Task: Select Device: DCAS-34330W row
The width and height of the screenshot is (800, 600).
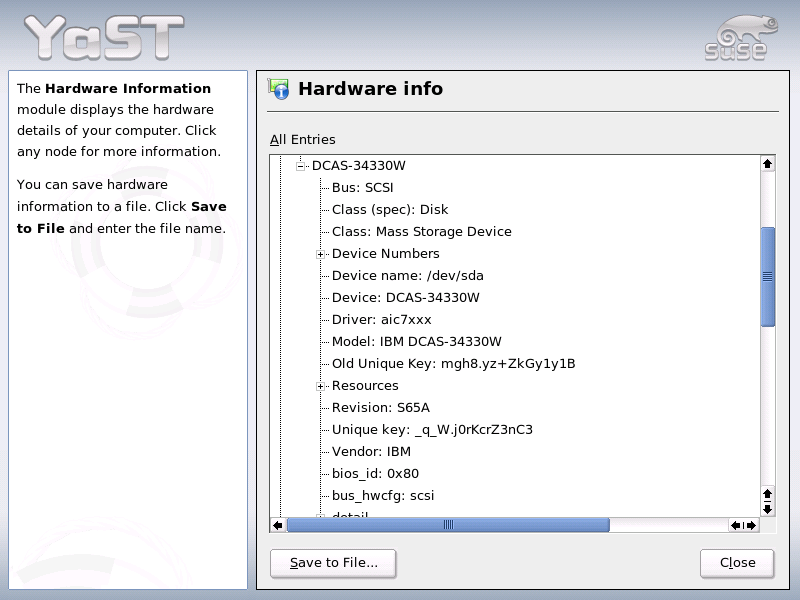Action: pos(406,298)
